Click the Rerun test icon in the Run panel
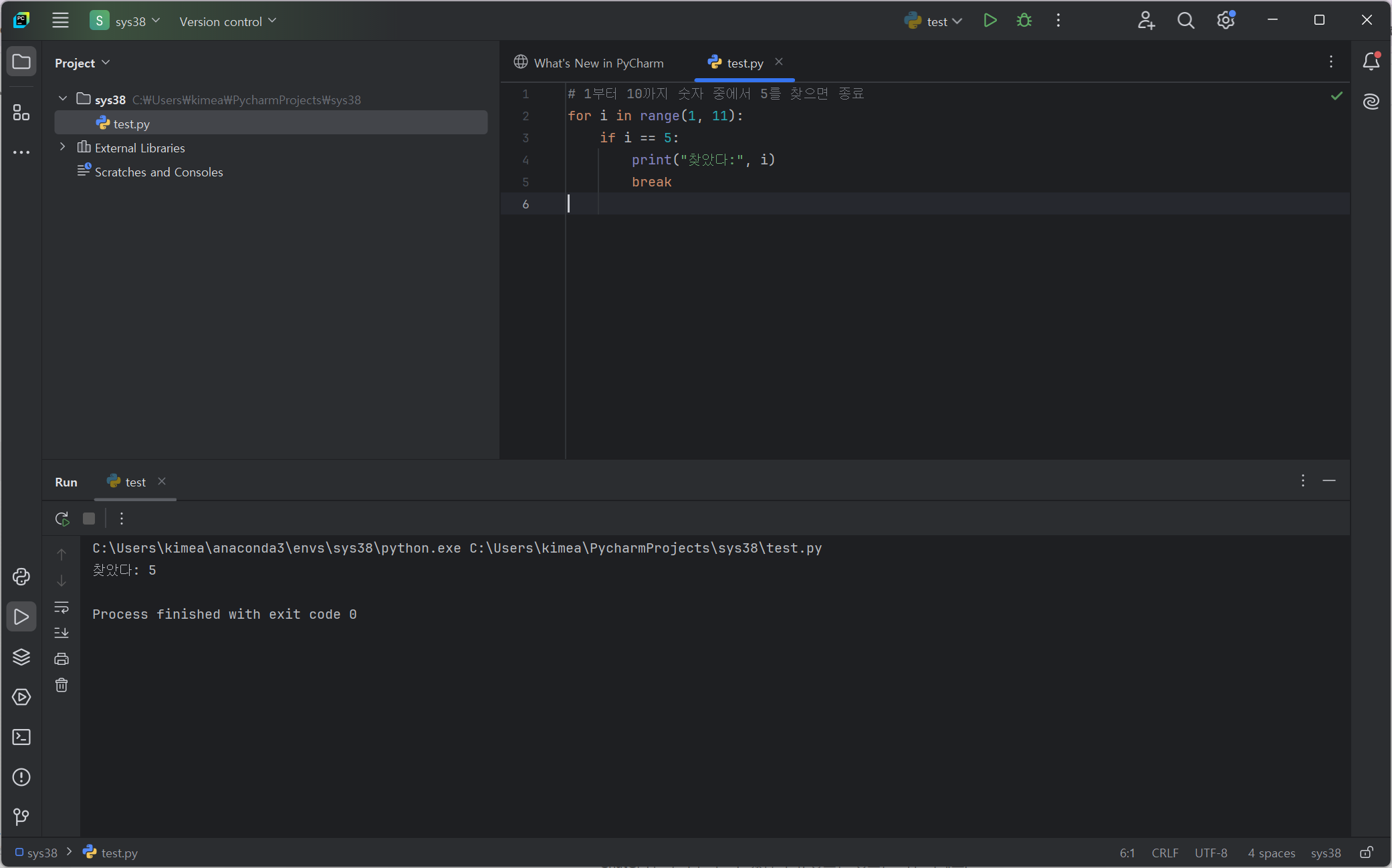1392x868 pixels. point(62,519)
